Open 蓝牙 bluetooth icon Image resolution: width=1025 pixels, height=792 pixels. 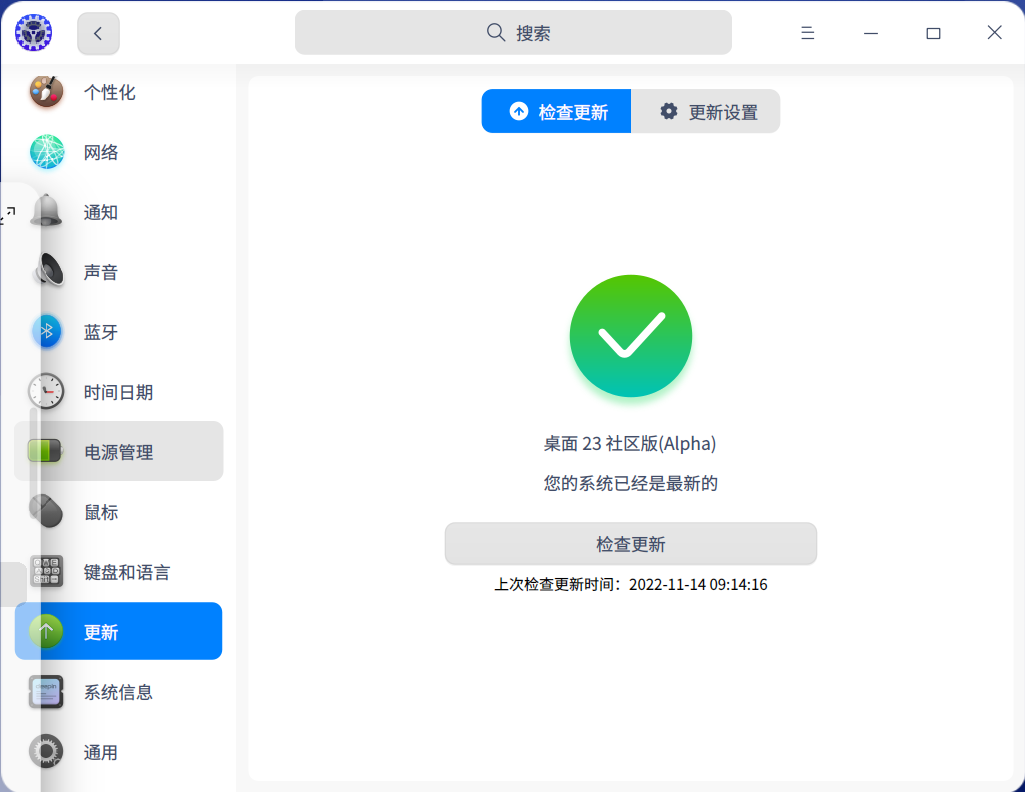pyautogui.click(x=46, y=332)
